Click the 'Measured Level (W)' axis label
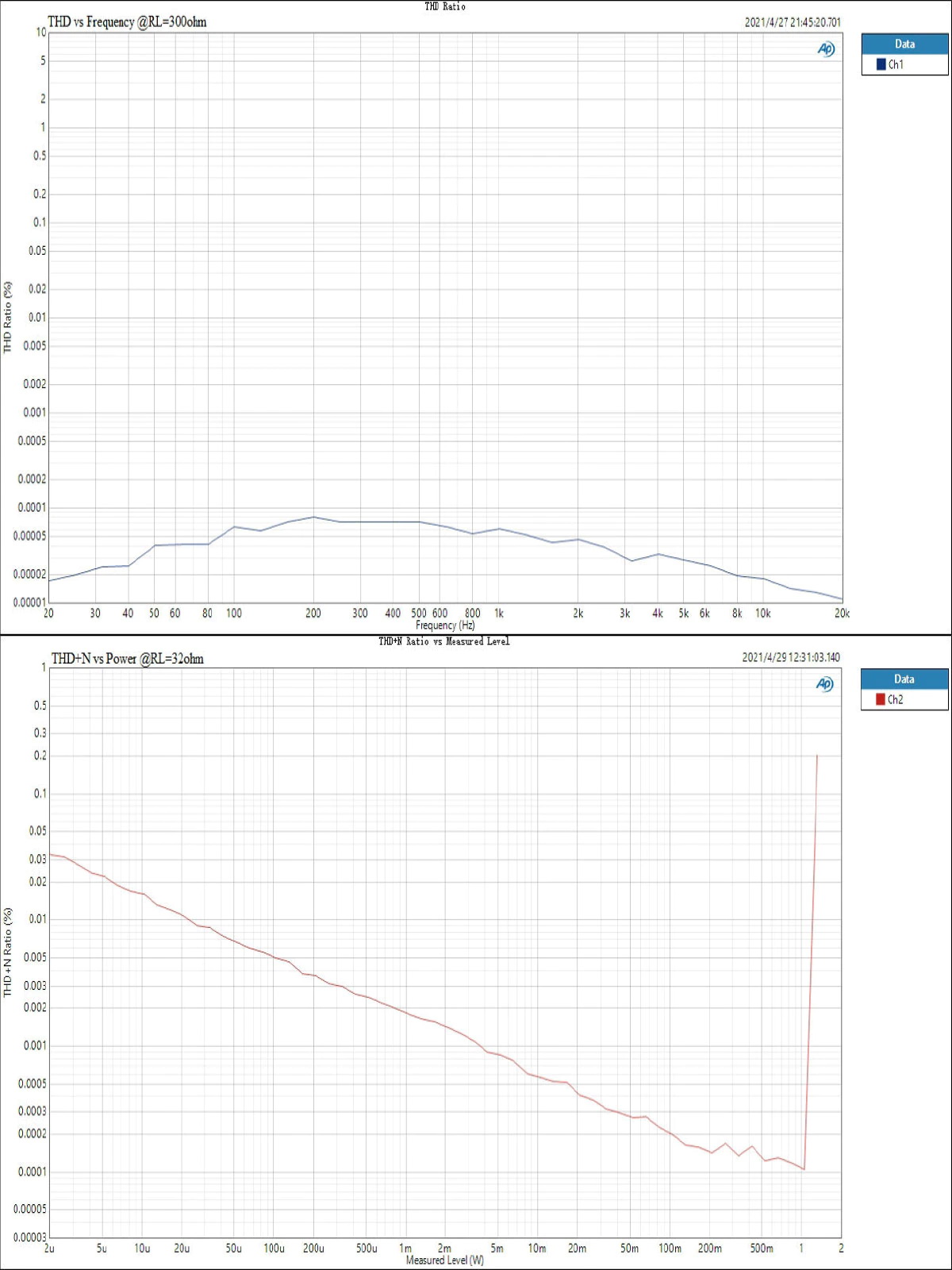 click(444, 1260)
